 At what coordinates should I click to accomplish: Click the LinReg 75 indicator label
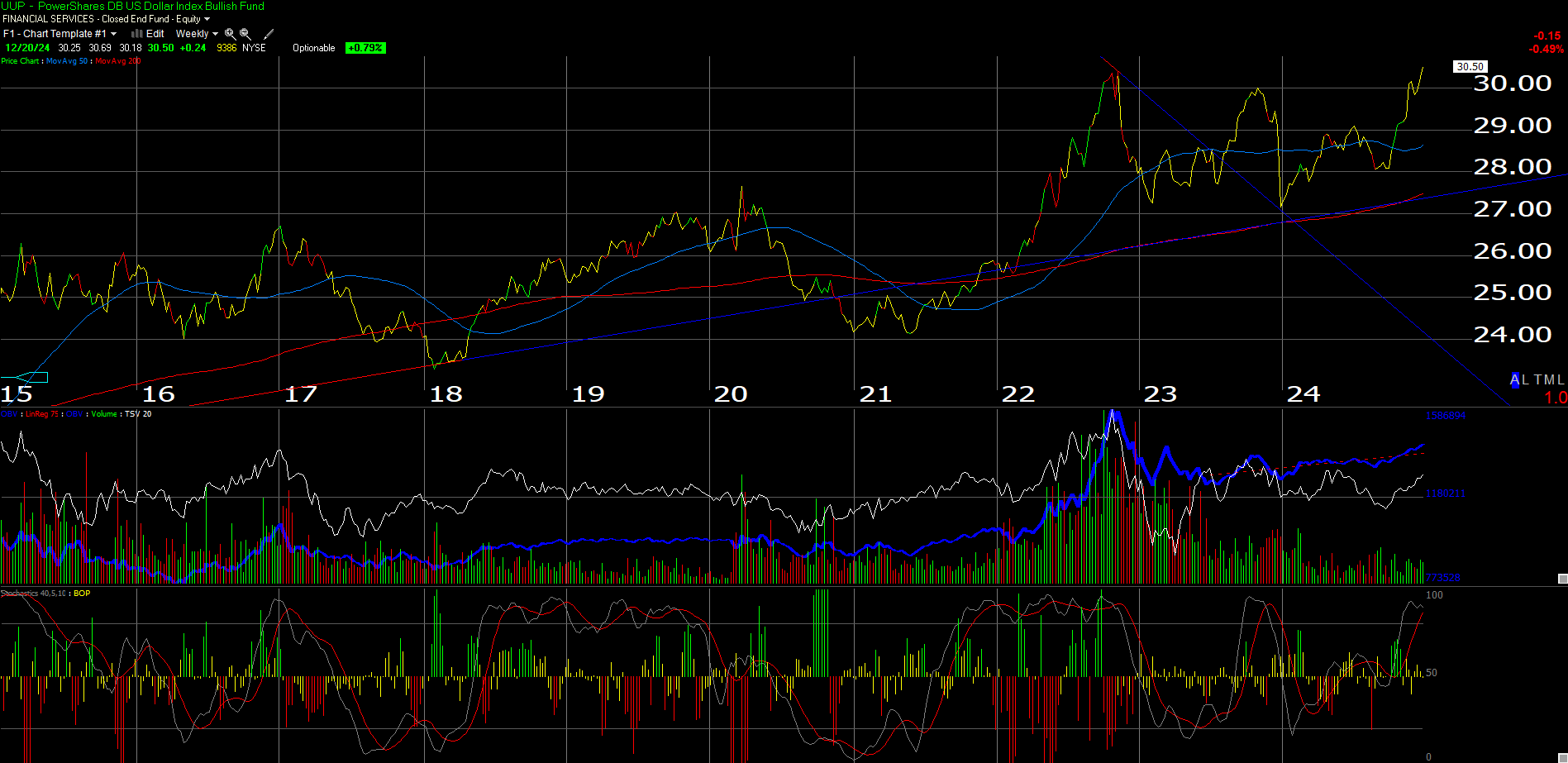coord(41,414)
